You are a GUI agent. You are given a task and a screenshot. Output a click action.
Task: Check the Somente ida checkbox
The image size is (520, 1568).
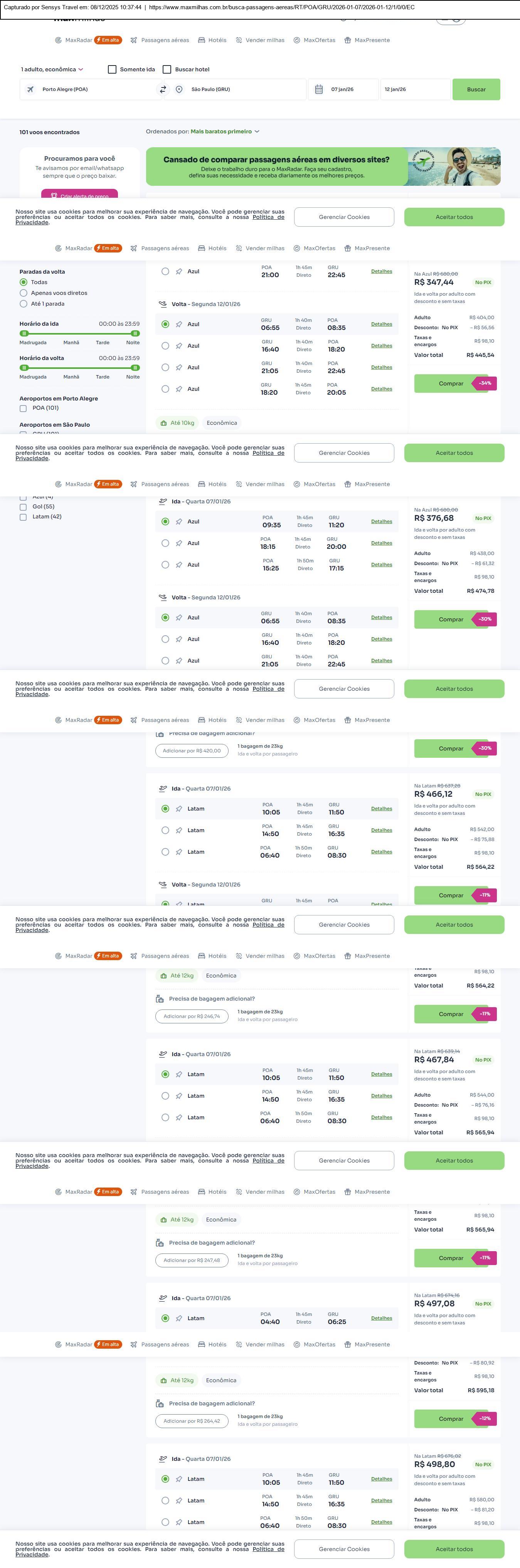(x=112, y=69)
